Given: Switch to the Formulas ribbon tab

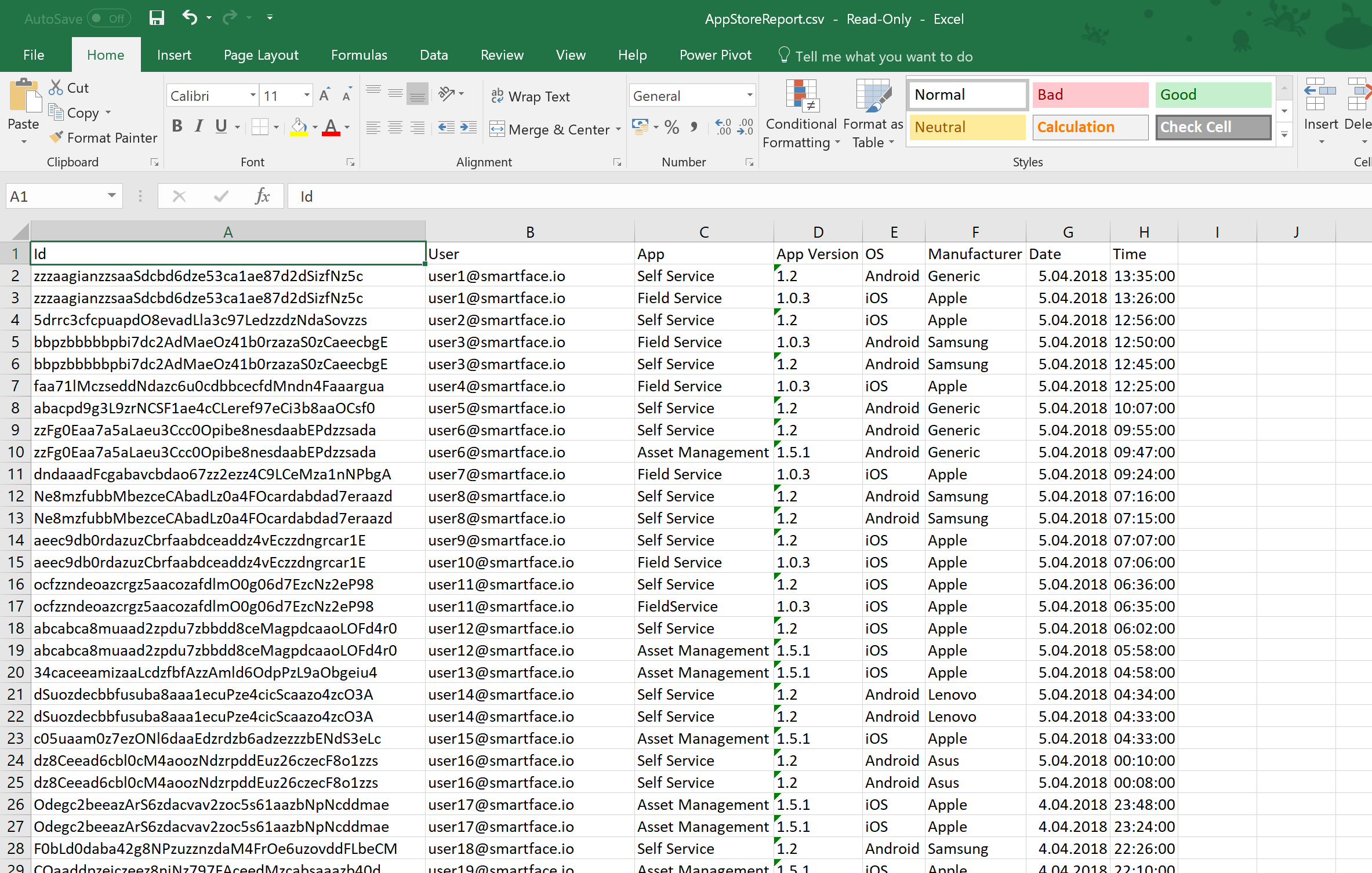Looking at the screenshot, I should (359, 55).
